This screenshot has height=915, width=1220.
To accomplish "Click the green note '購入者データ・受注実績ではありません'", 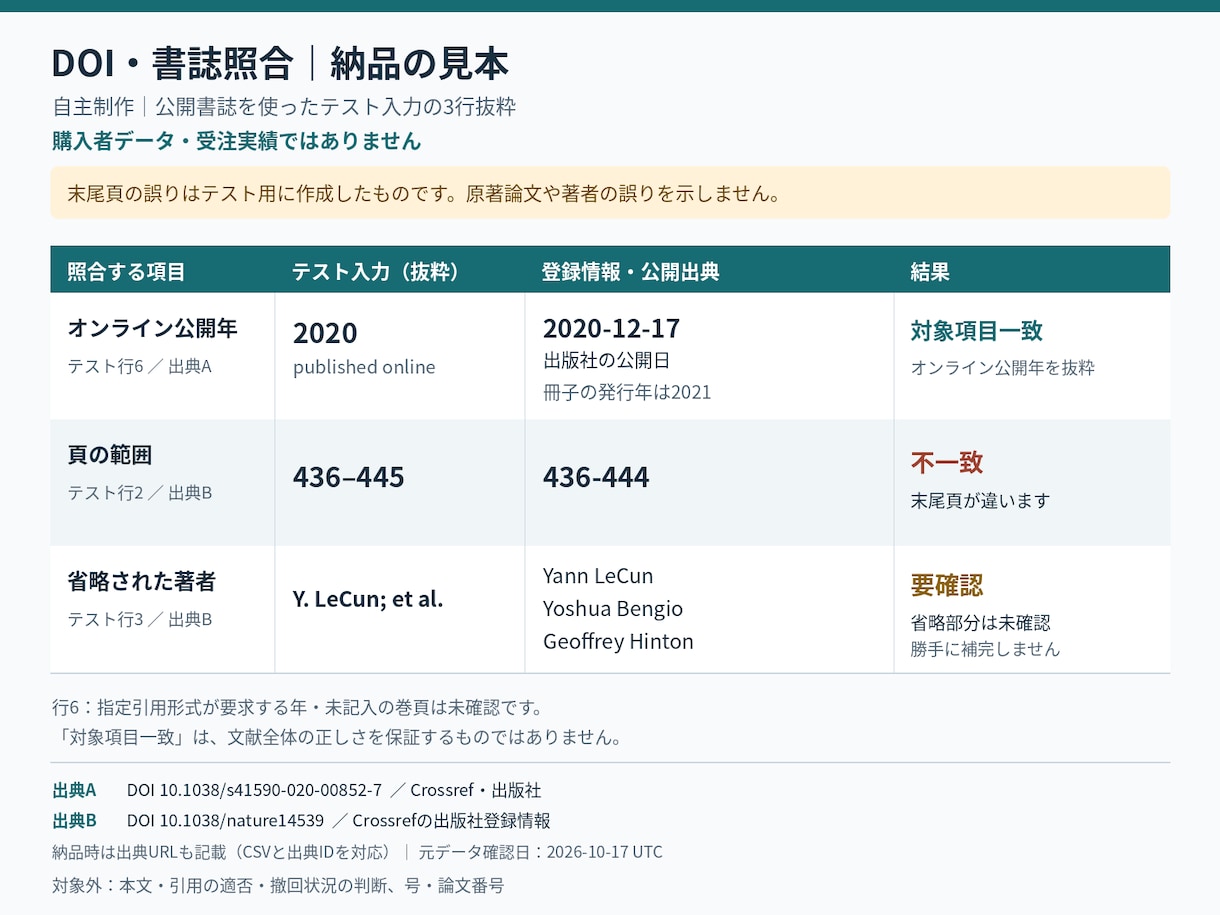I will [237, 141].
